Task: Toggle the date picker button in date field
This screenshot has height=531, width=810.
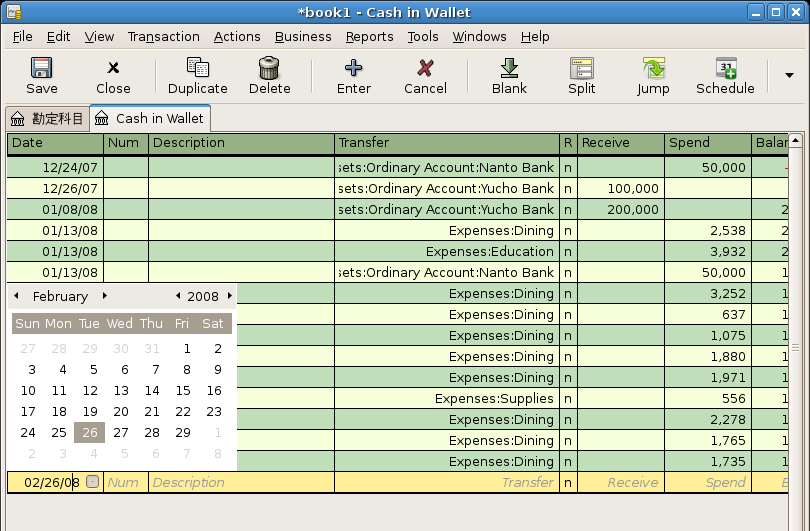Action: (93, 482)
